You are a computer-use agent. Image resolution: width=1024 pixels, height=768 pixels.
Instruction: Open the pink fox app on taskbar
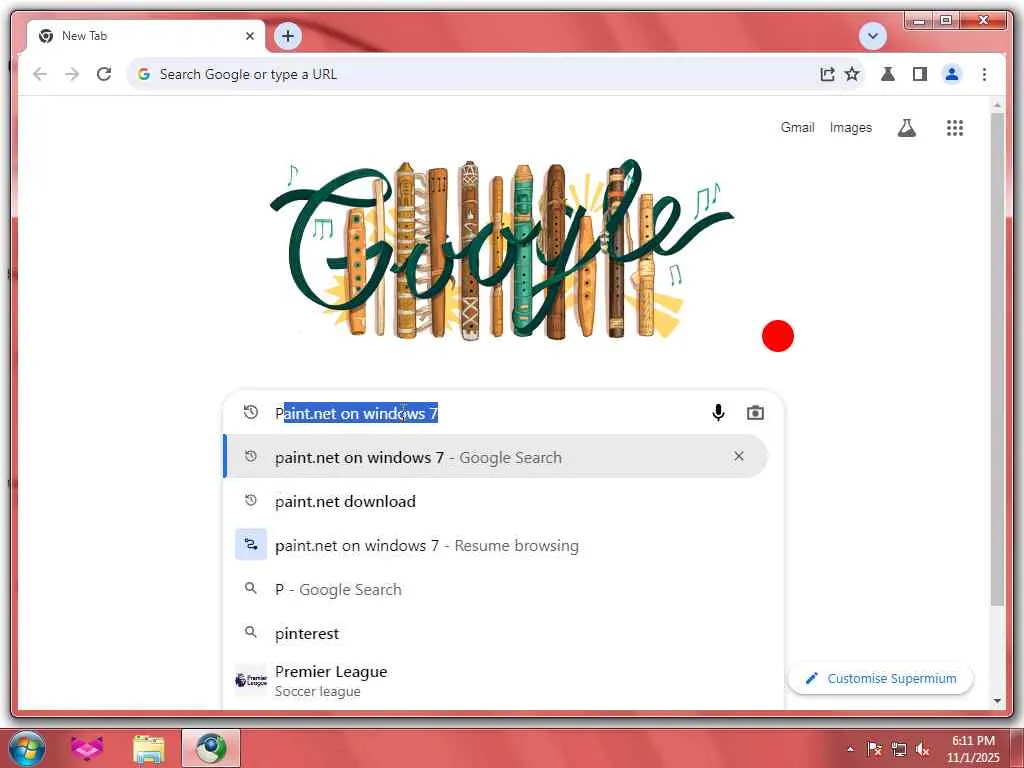click(x=87, y=748)
